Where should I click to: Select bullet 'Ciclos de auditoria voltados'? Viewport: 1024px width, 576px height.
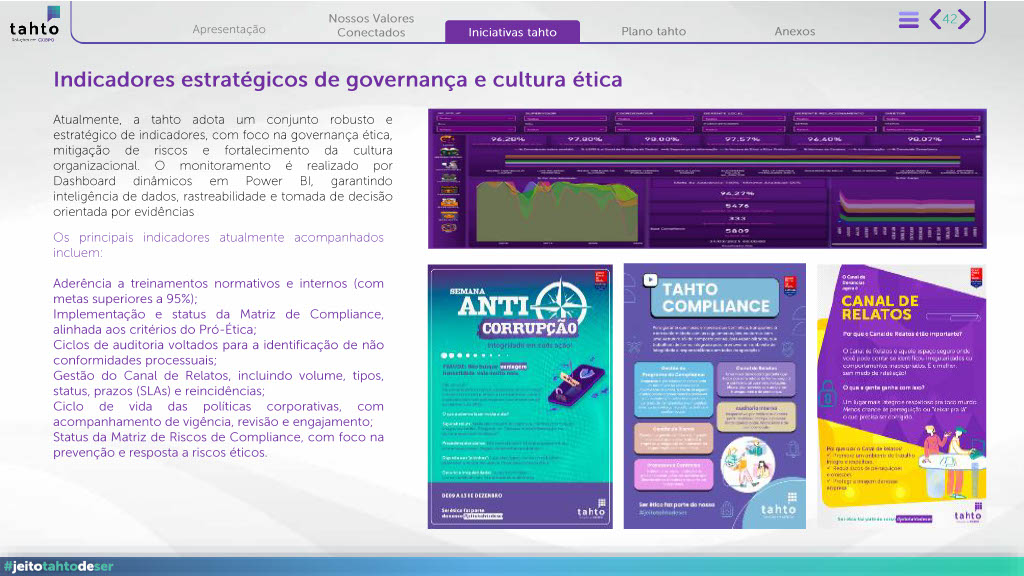tap(218, 353)
